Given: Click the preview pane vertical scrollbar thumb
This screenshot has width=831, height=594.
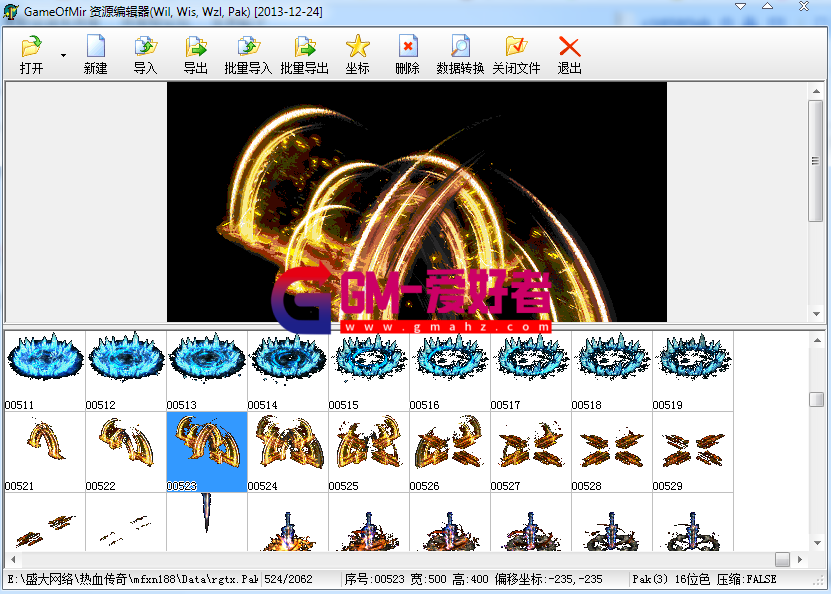Looking at the screenshot, I should (816, 161).
